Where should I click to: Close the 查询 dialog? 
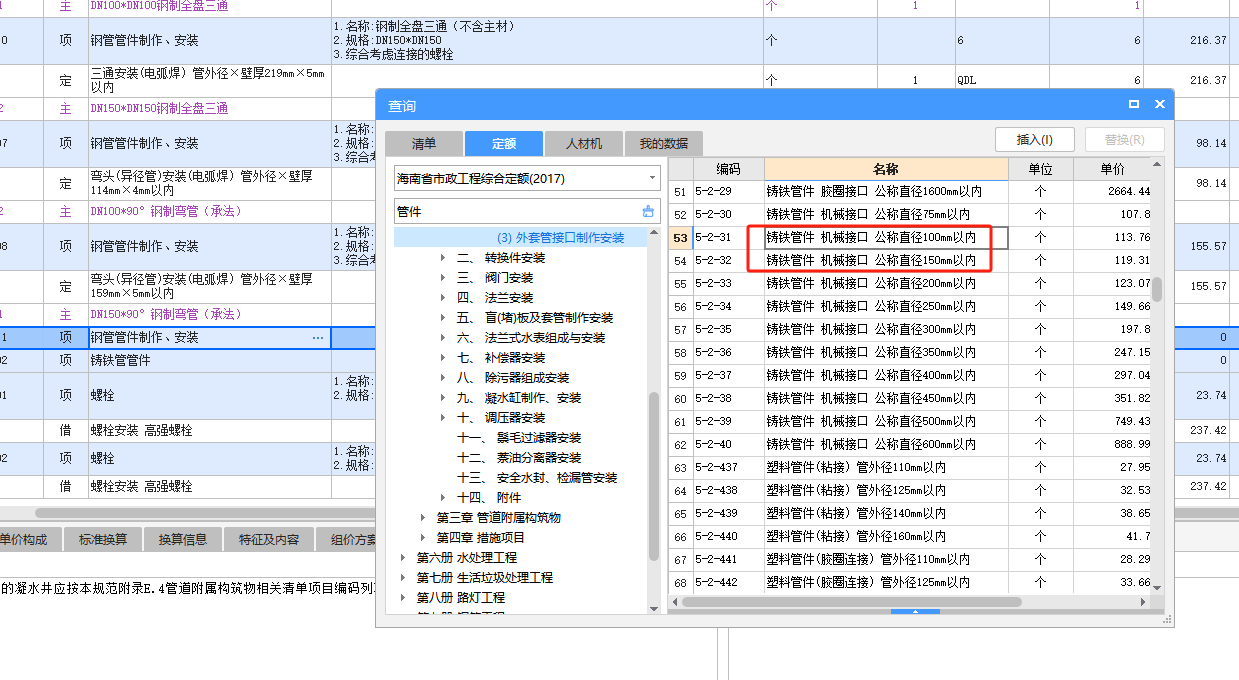click(1160, 104)
